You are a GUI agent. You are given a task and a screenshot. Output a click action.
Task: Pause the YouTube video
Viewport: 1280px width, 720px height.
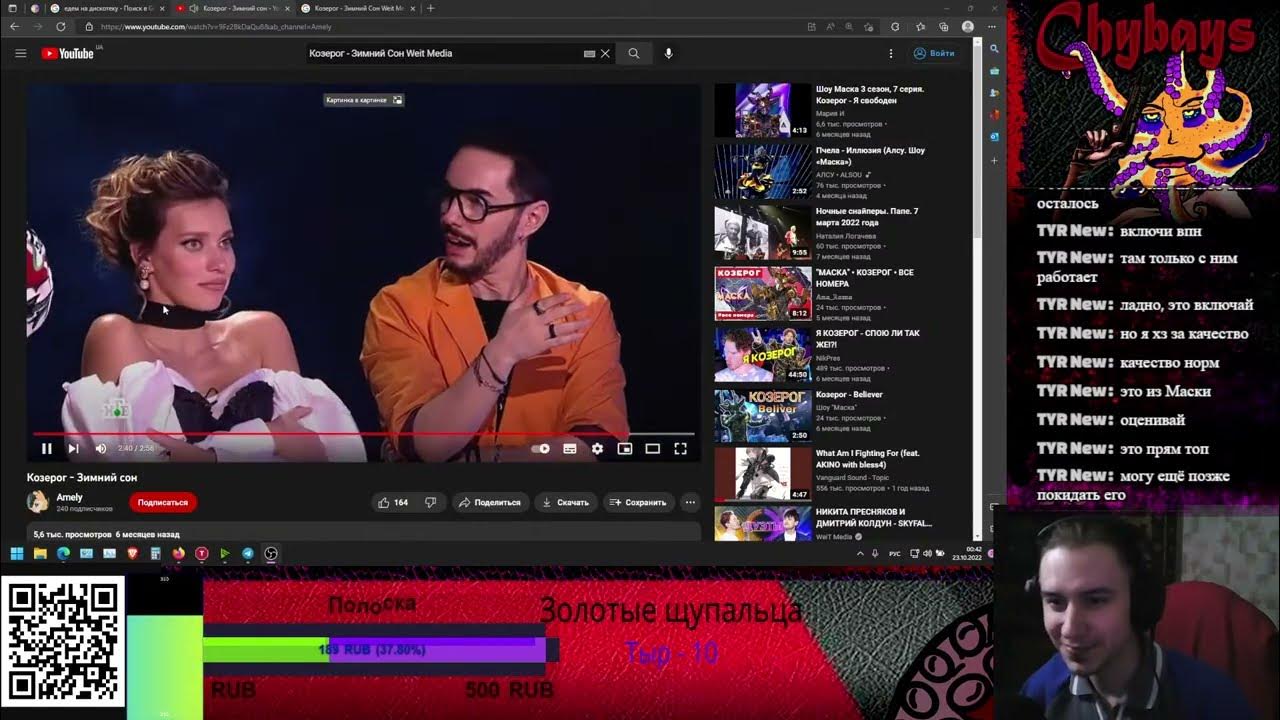point(46,449)
